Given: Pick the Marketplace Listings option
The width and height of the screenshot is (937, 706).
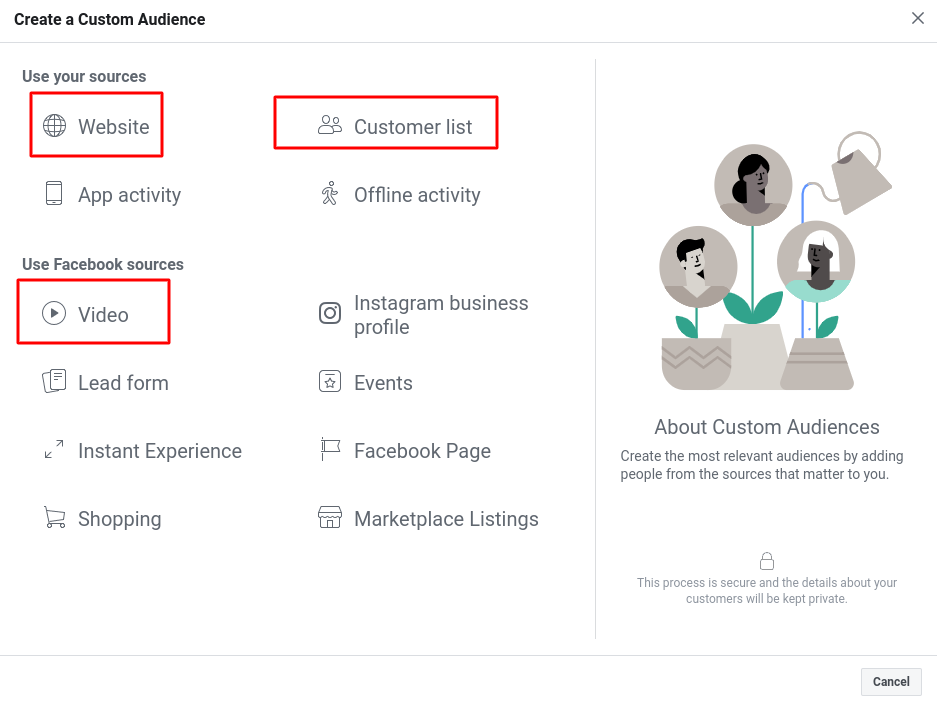Looking at the screenshot, I should click(446, 519).
